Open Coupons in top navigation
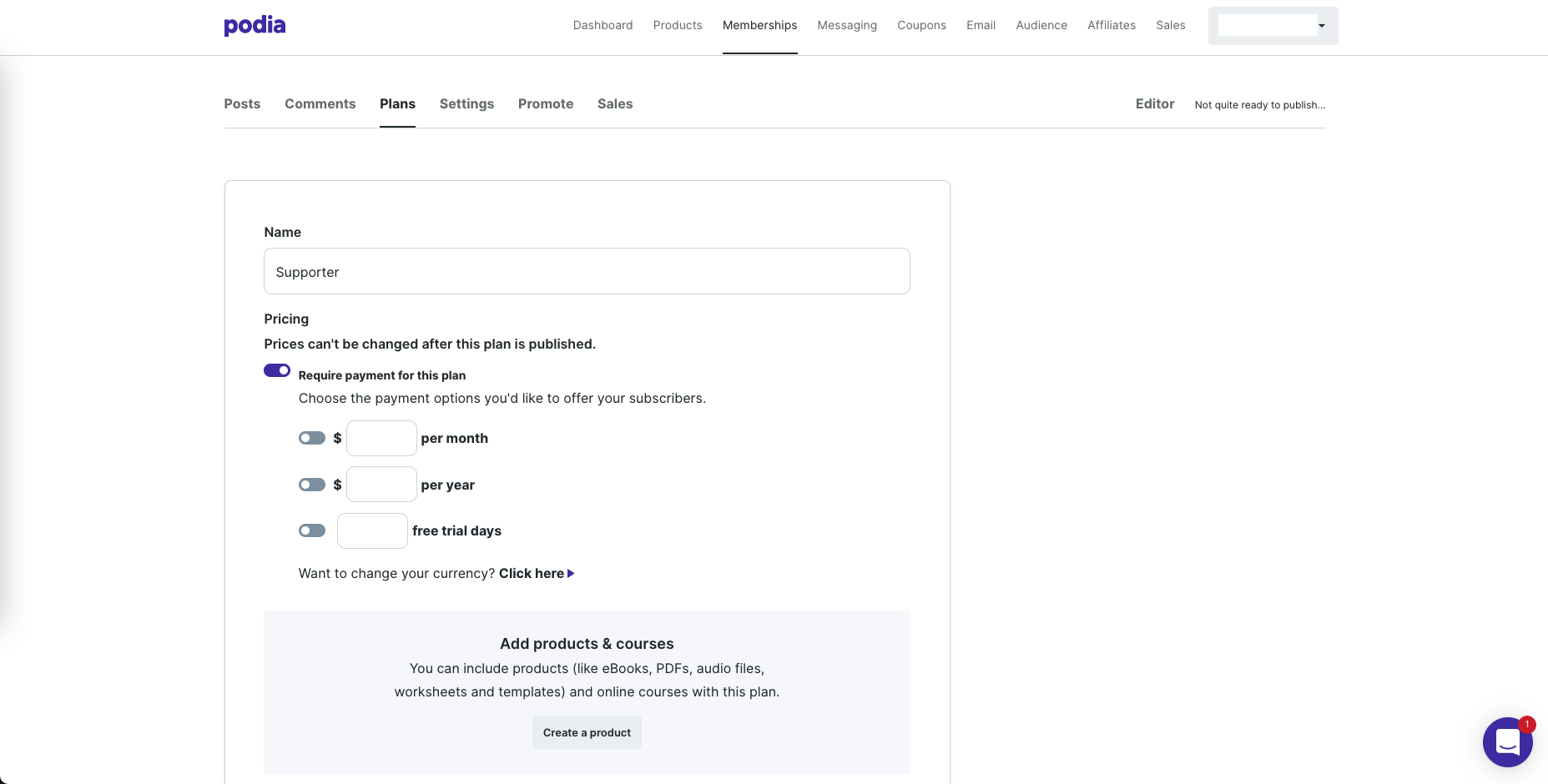The width and height of the screenshot is (1548, 784). coord(921,25)
